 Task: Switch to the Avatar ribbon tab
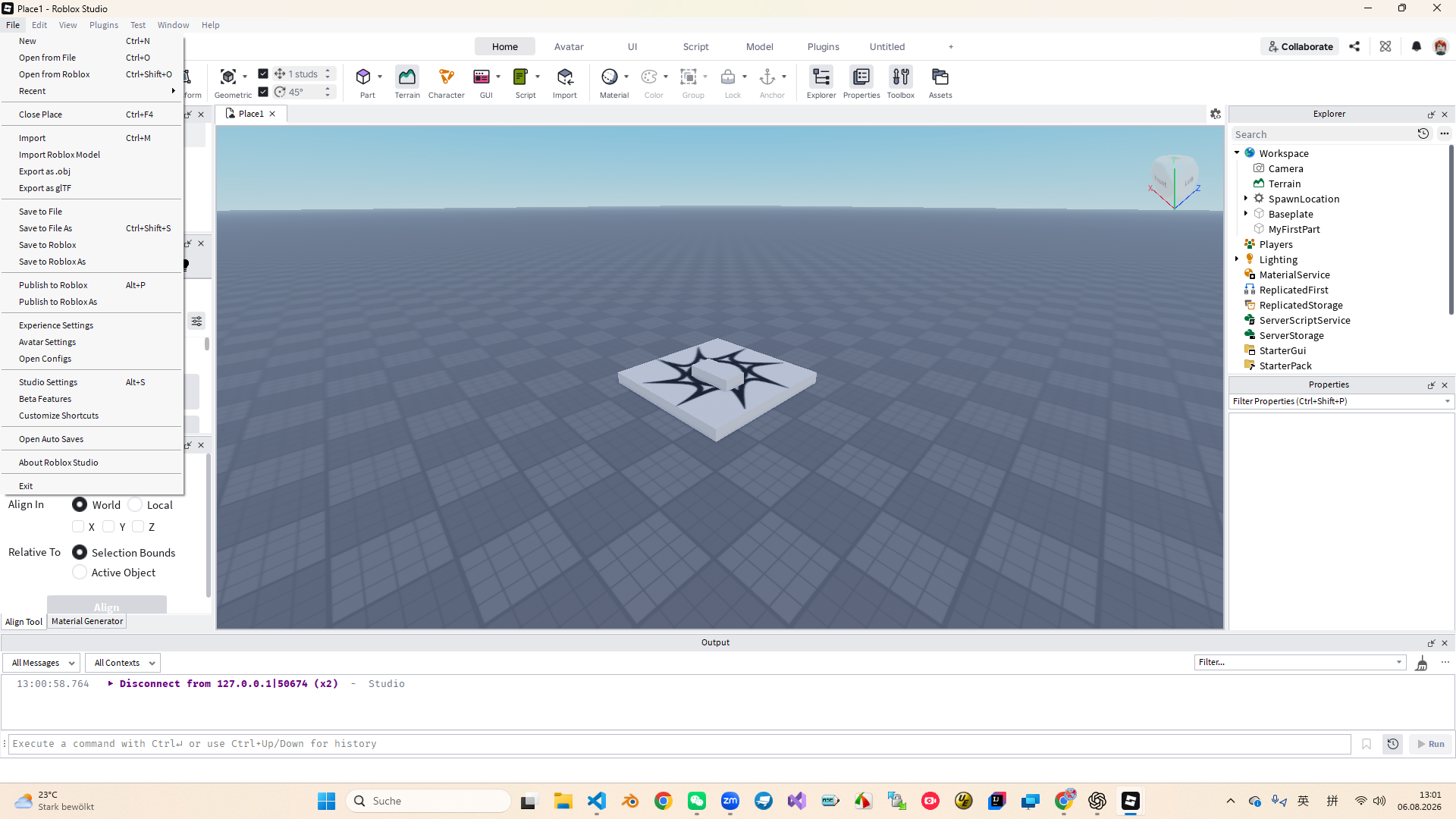pos(569,46)
